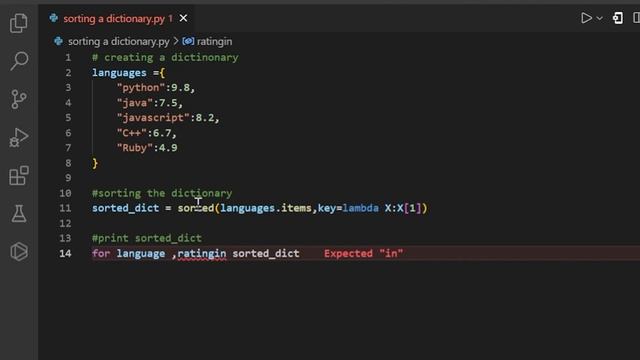Click the "javascript":8.2 entry
Screen dimensions: 640x360
[168, 118]
